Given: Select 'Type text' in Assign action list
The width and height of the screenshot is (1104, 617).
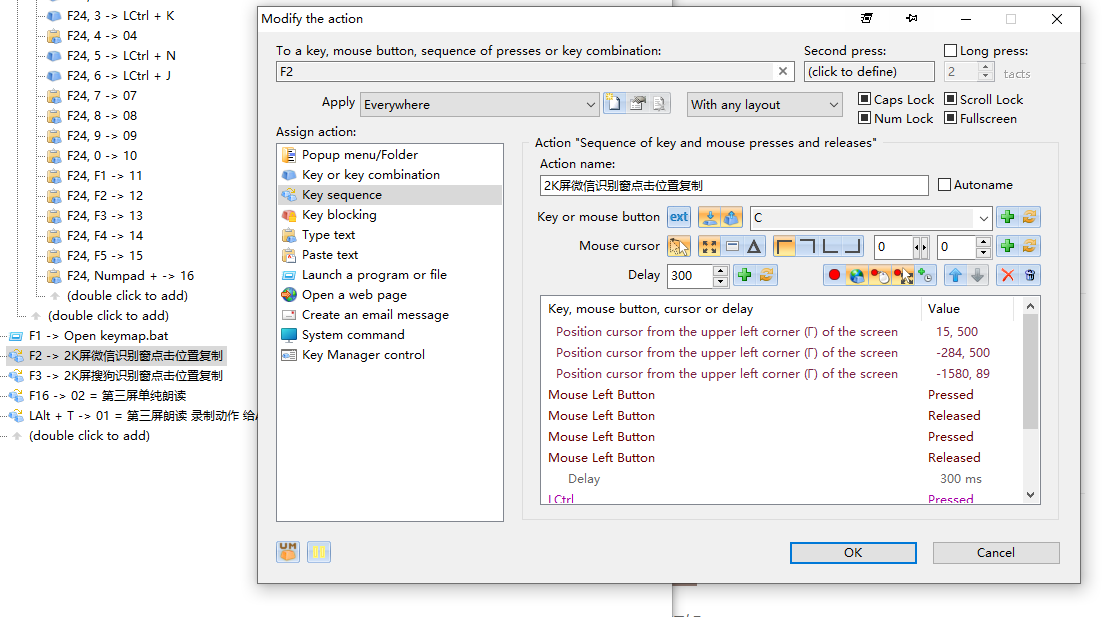Looking at the screenshot, I should tap(328, 235).
